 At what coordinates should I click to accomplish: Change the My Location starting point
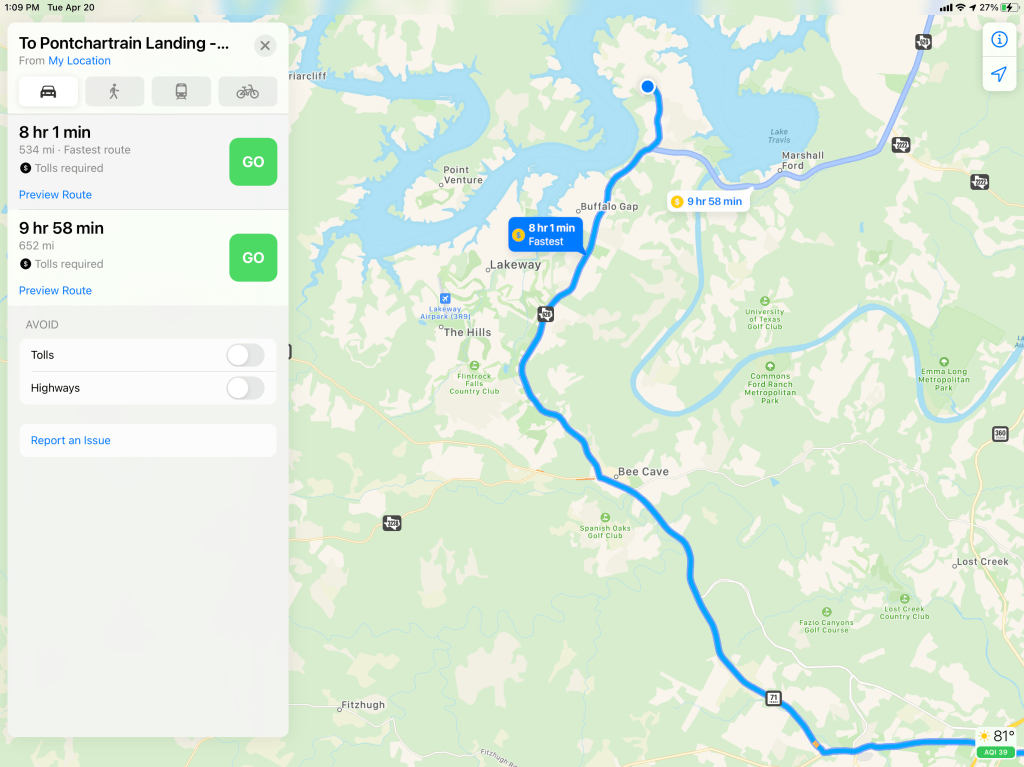pyautogui.click(x=80, y=61)
